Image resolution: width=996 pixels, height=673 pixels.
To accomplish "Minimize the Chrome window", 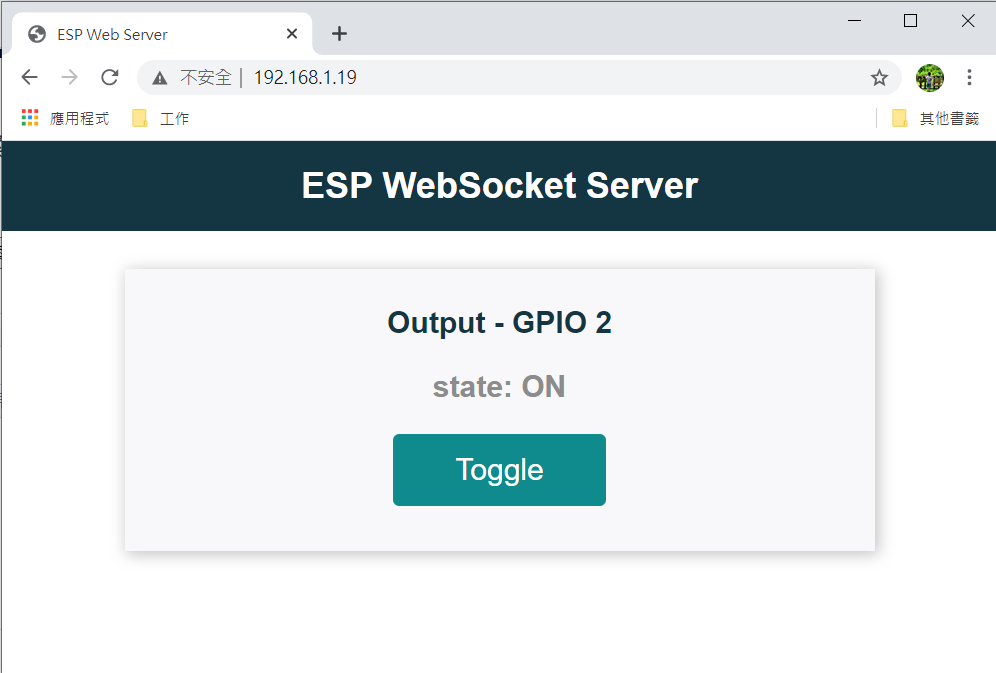I will (x=855, y=21).
